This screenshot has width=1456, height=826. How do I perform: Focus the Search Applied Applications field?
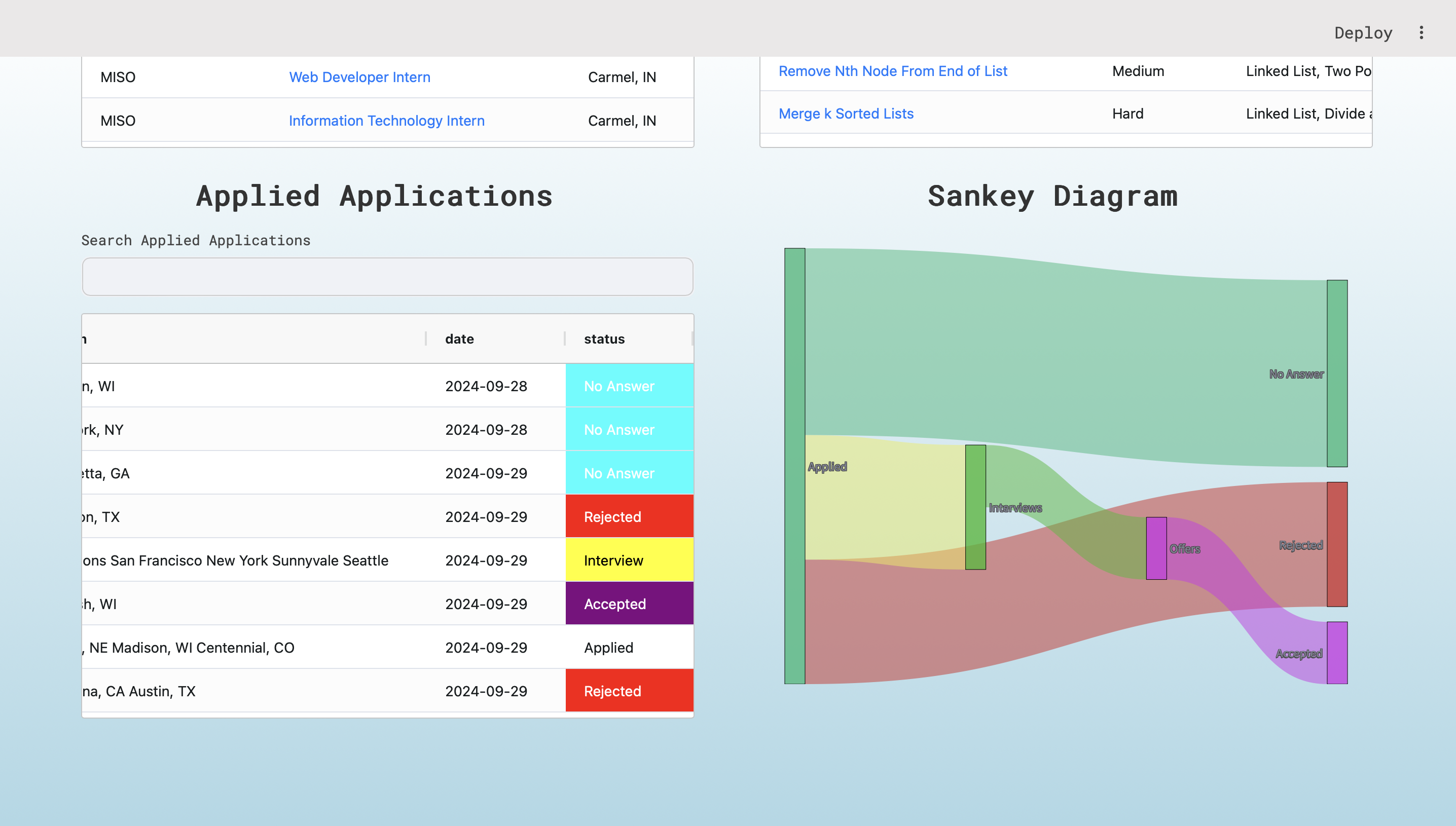pos(387,277)
